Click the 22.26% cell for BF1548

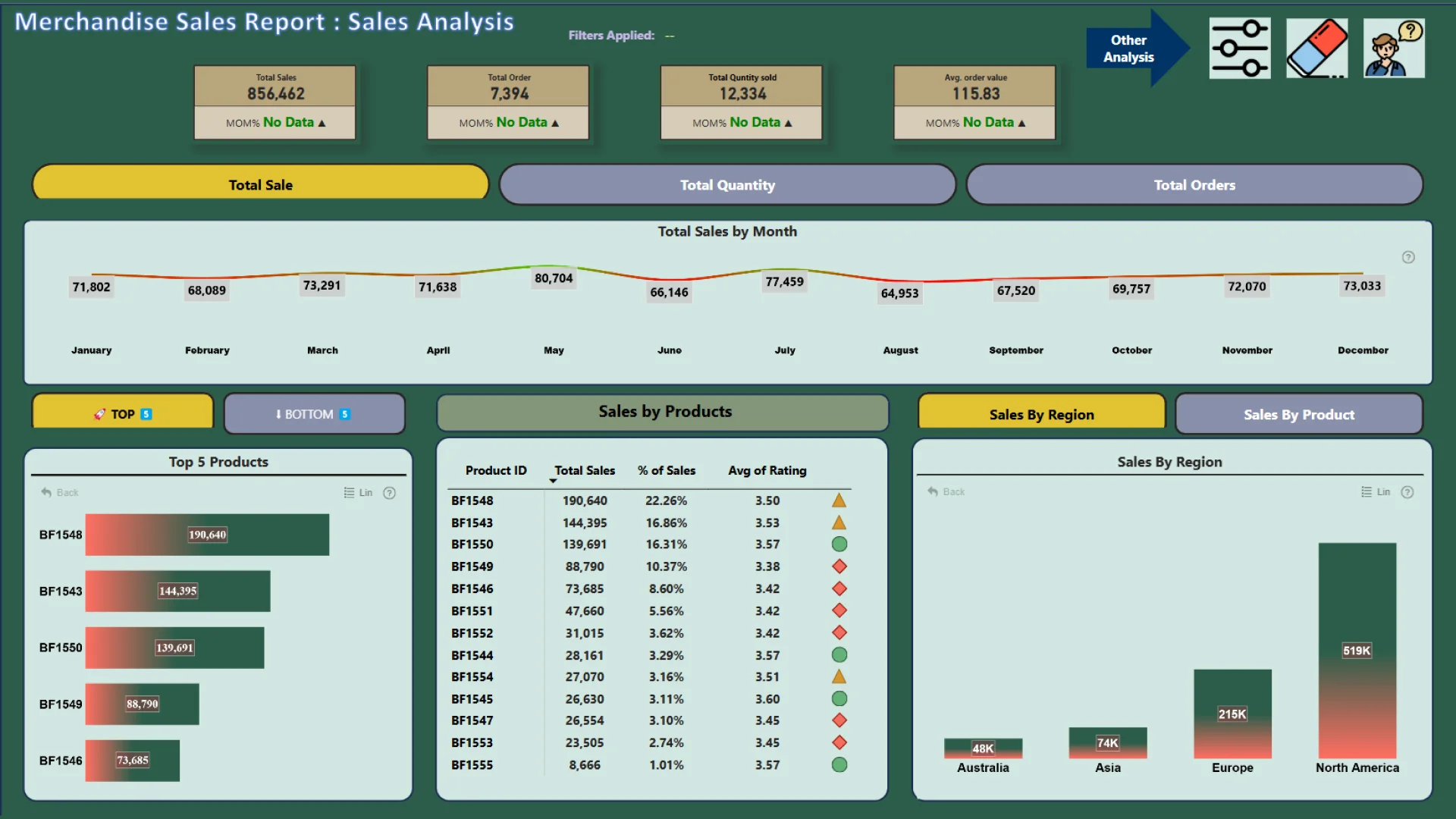coord(666,500)
